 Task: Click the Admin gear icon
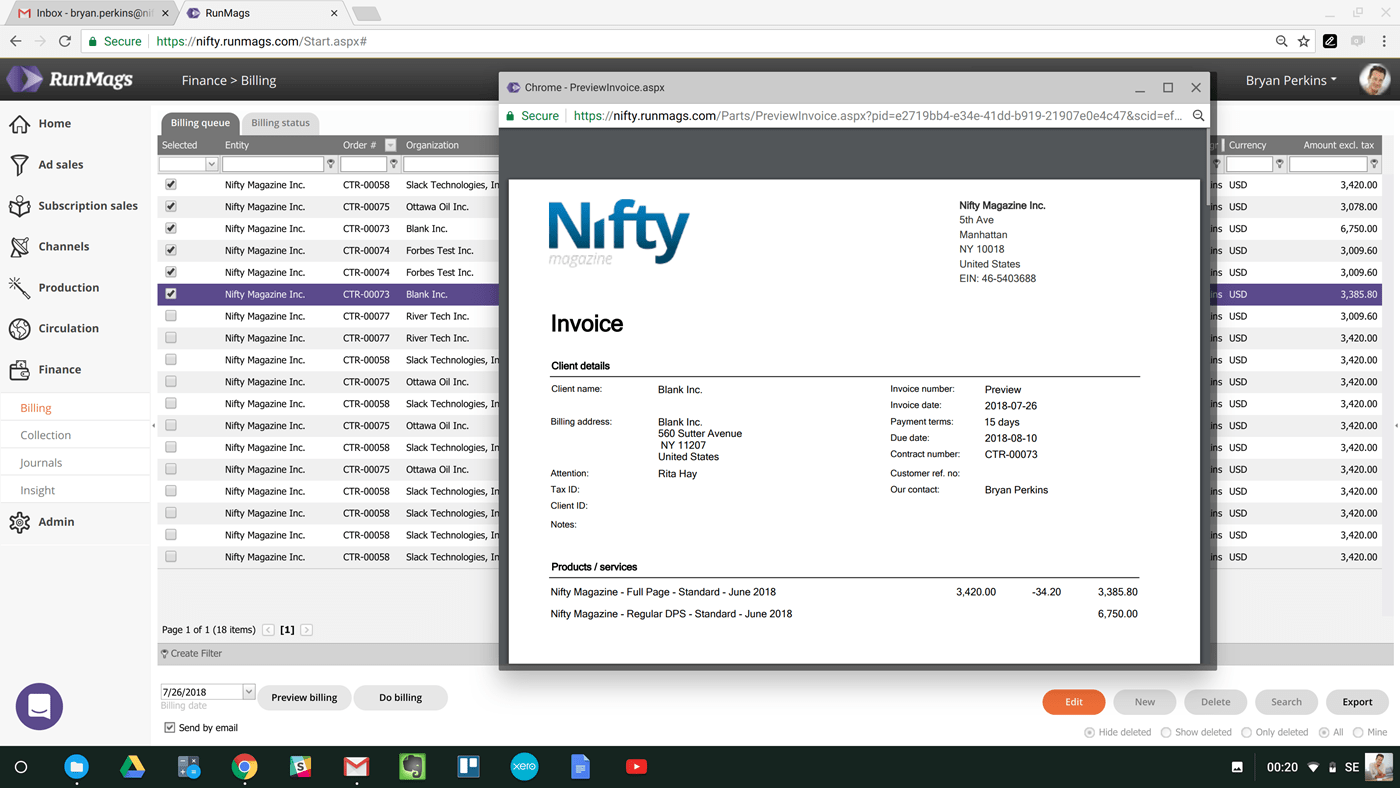[x=19, y=522]
